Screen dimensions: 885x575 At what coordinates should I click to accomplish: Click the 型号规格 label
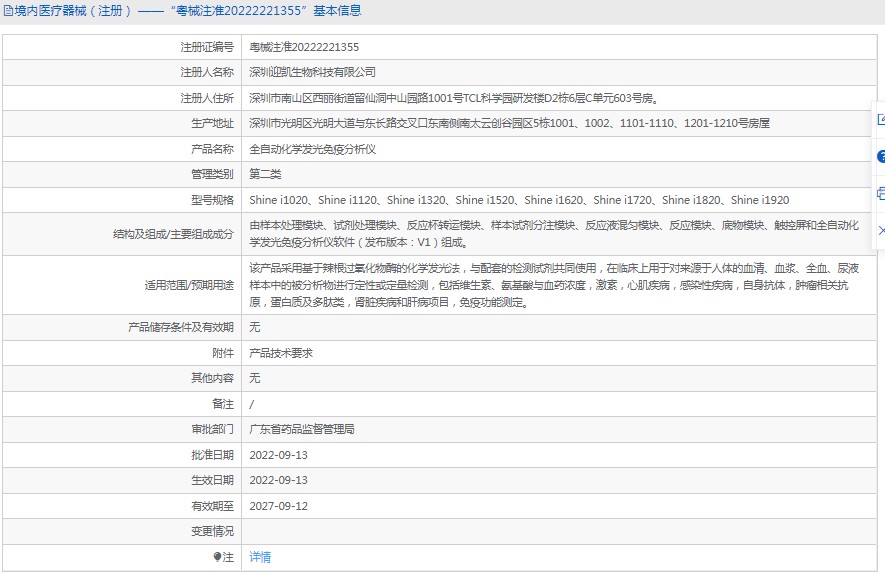click(x=212, y=200)
